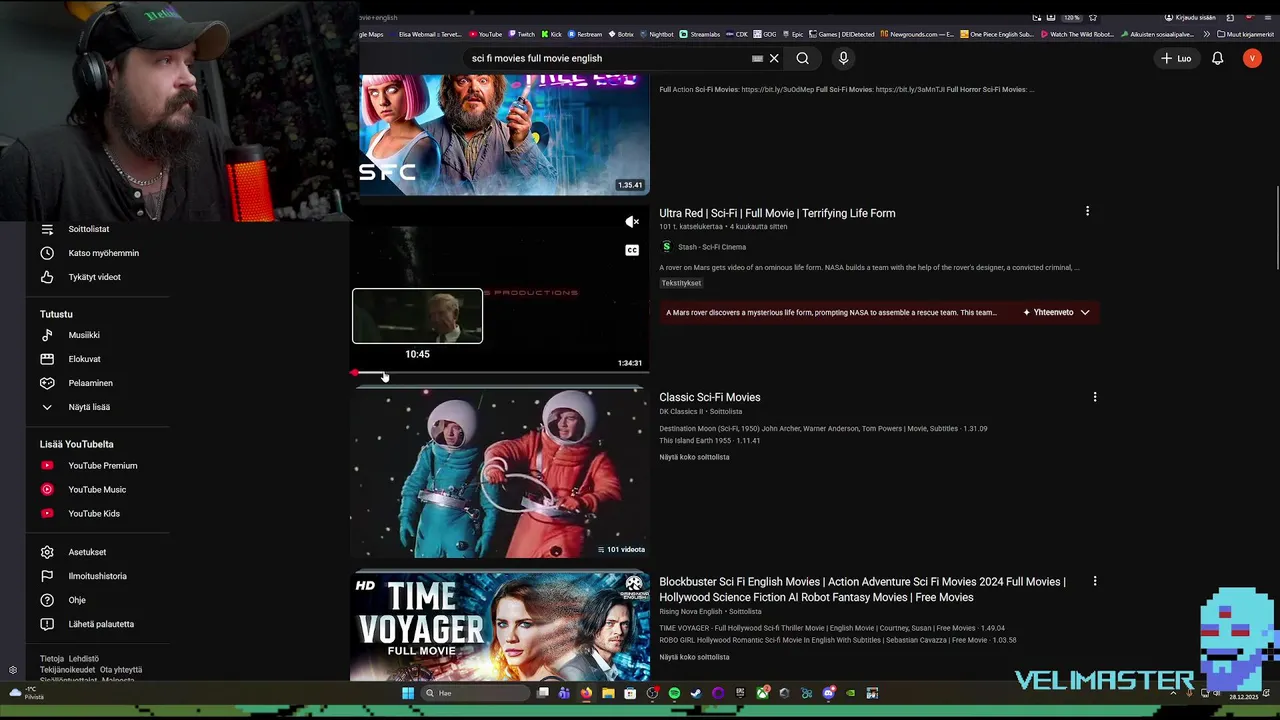Open Firefox from the taskbar
The height and width of the screenshot is (720, 1280).
[586, 693]
